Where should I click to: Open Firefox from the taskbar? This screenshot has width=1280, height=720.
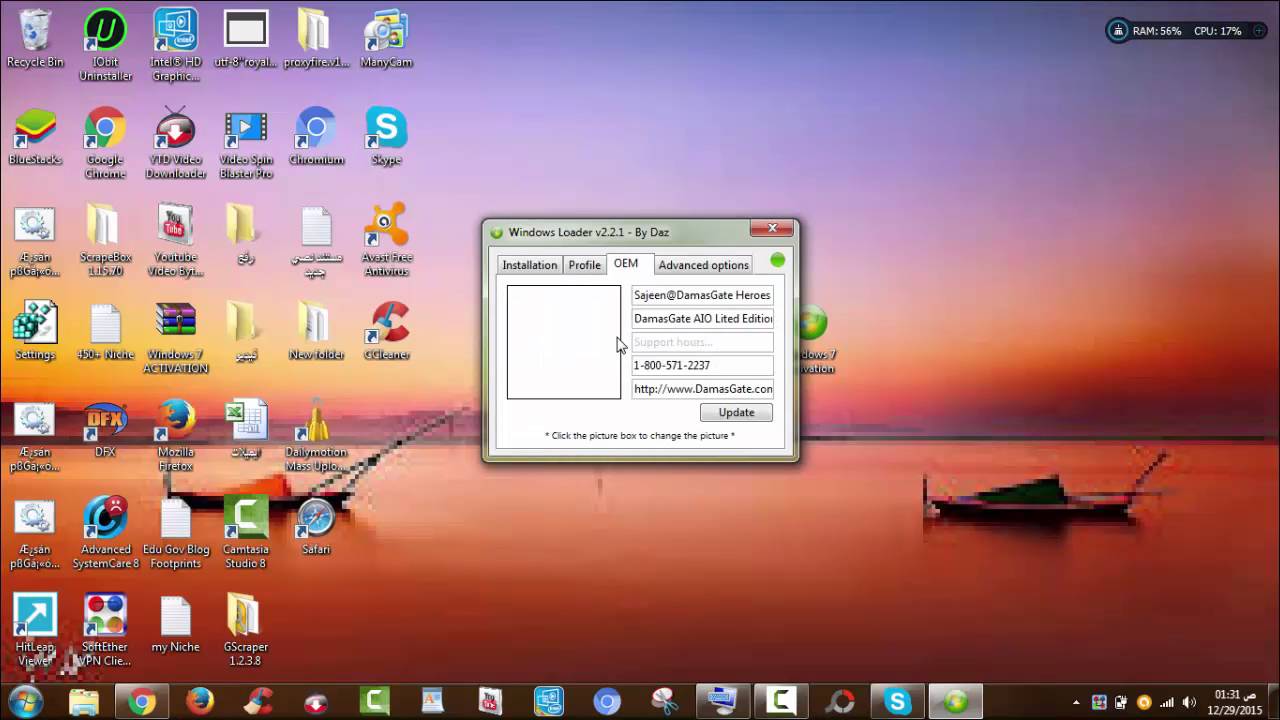[x=200, y=701]
